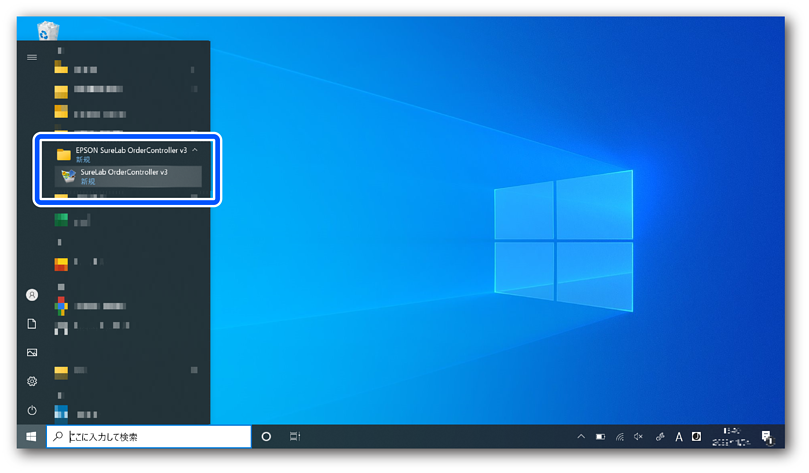Open the Action Center notifications icon
This screenshot has height=473, width=809.
coord(765,437)
